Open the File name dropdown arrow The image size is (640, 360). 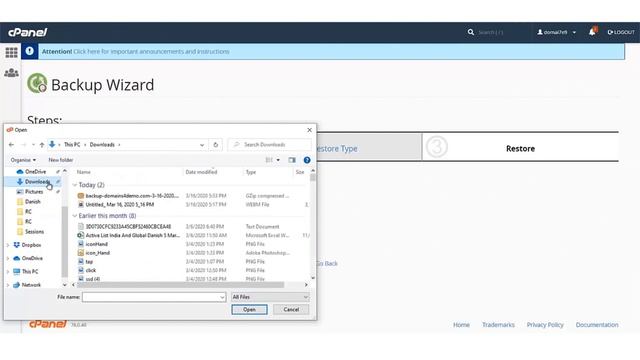(222, 297)
